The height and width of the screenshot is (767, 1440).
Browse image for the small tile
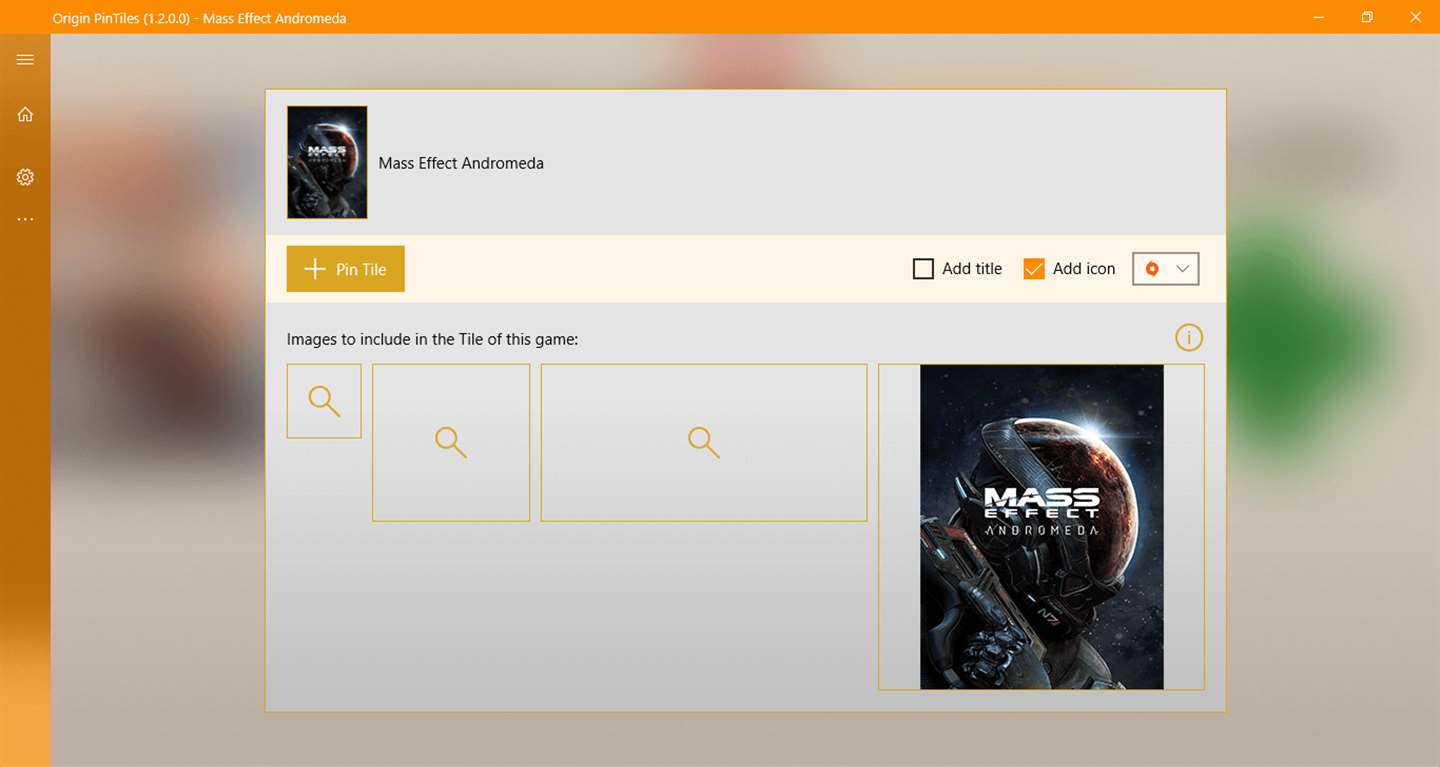pyautogui.click(x=324, y=401)
